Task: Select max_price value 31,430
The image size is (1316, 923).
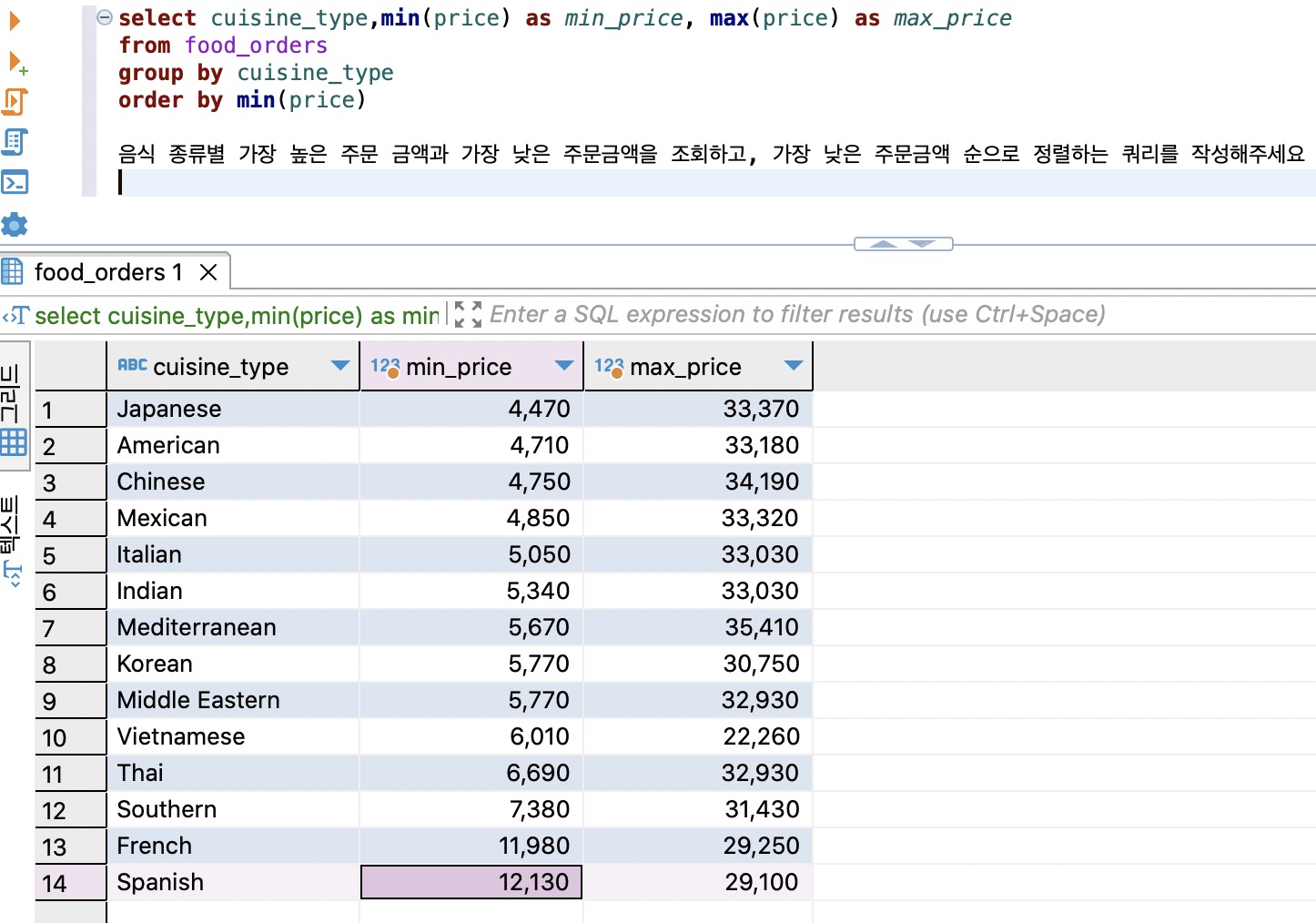Action: [x=698, y=809]
